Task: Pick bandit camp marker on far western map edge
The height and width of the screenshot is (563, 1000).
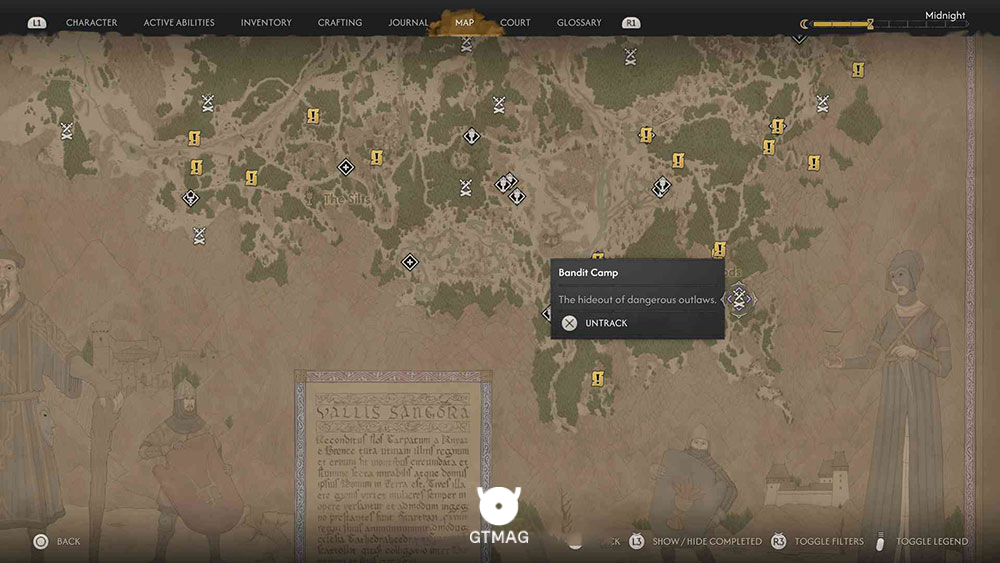Action: [x=66, y=131]
